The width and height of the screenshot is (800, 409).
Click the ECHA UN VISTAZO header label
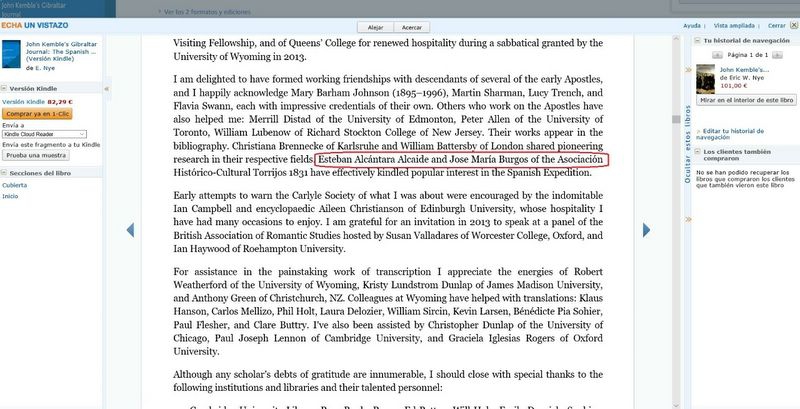34,25
